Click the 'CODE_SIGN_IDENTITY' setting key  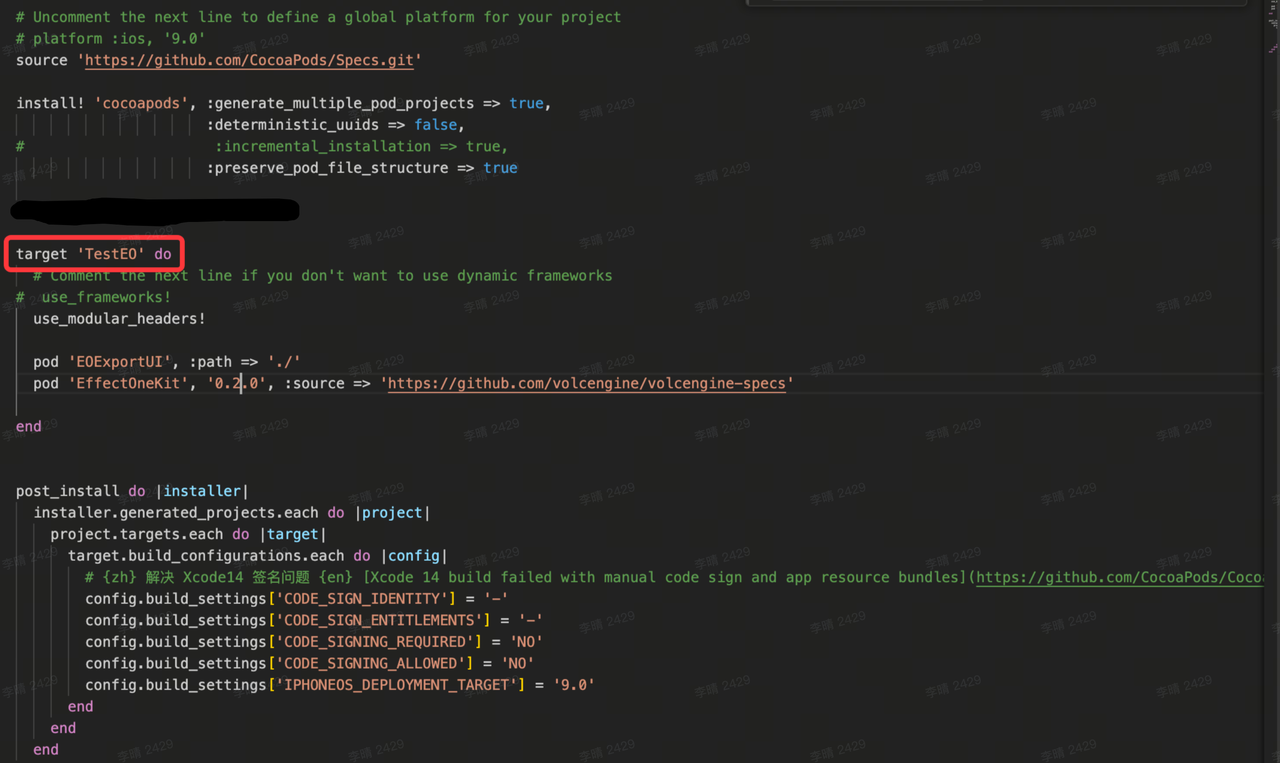pyautogui.click(x=362, y=598)
